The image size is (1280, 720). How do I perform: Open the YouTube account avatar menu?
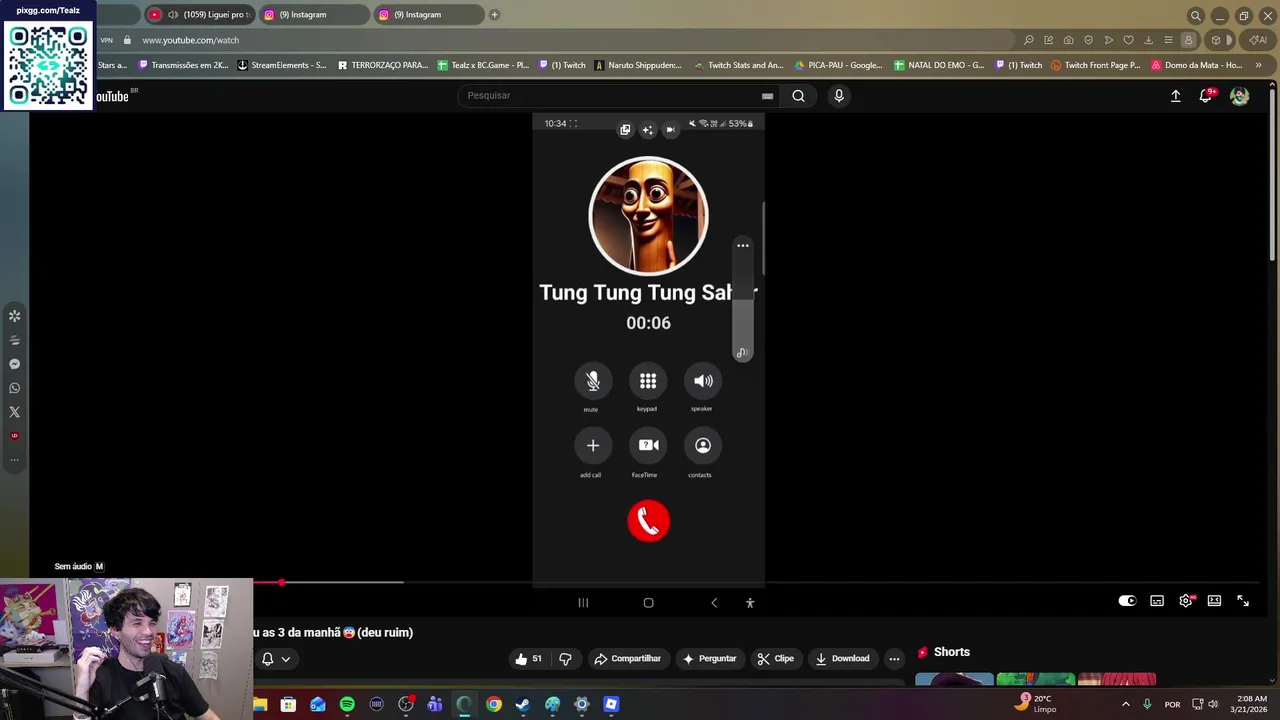pos(1239,96)
